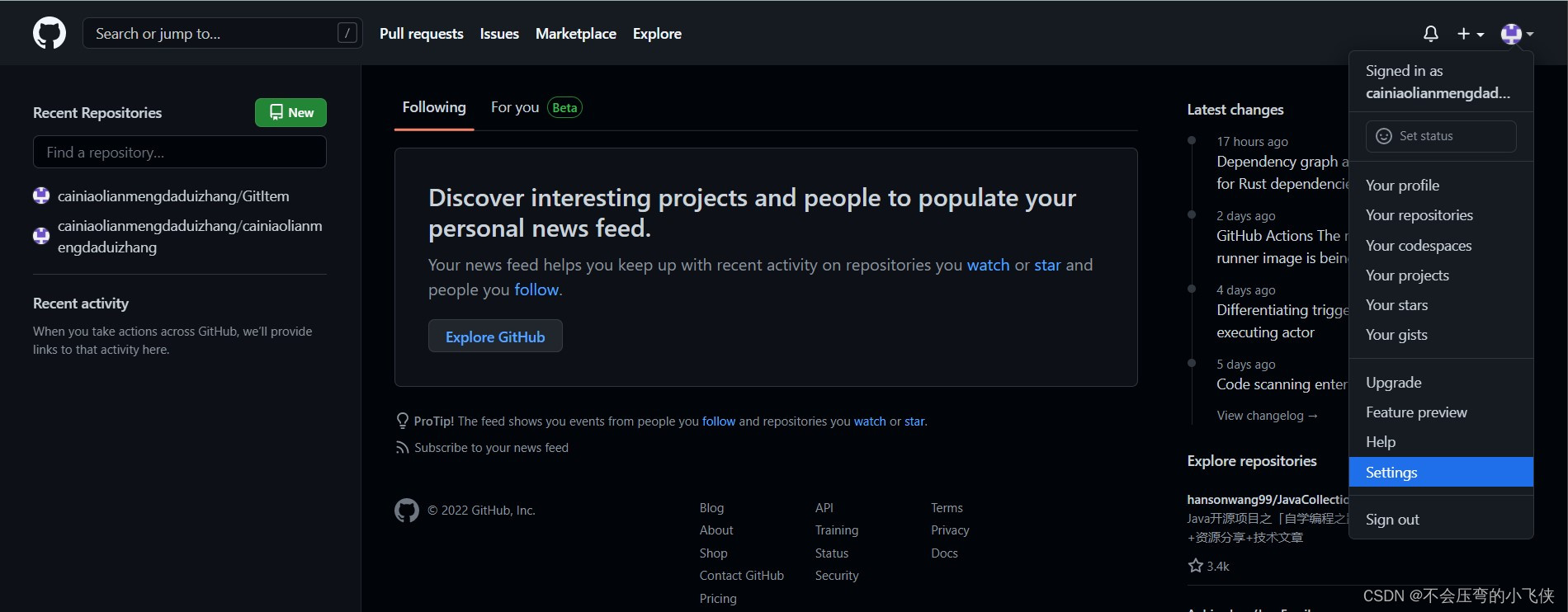Click the GitHub Octocat logo in header
The height and width of the screenshot is (612, 1568).
50,33
